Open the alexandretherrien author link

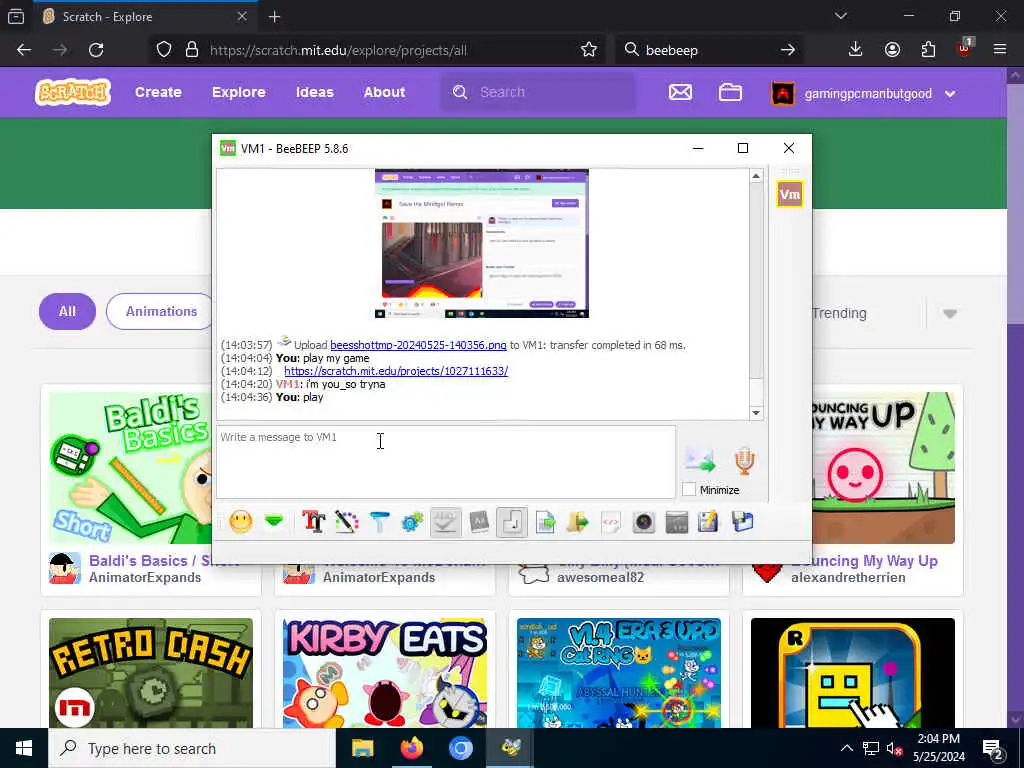[848, 577]
